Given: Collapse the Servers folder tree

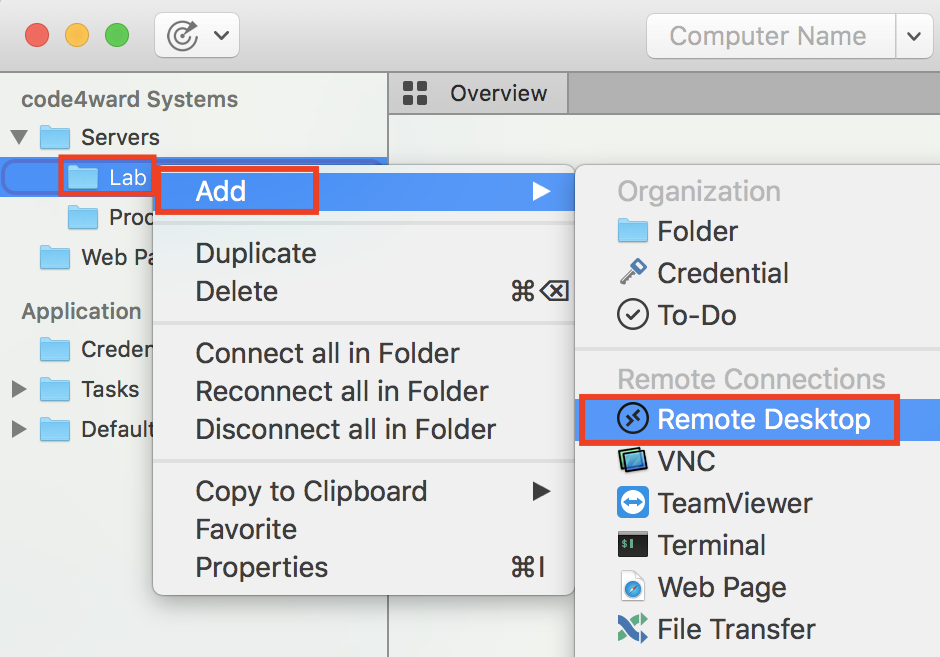Looking at the screenshot, I should point(19,137).
